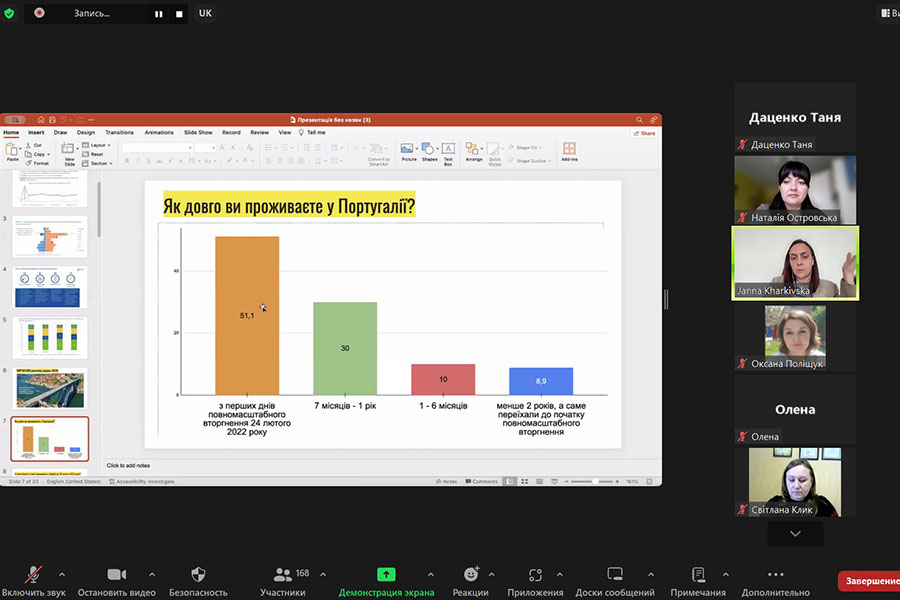
Task: Select Janna Kharkivska video tile
Action: click(795, 262)
